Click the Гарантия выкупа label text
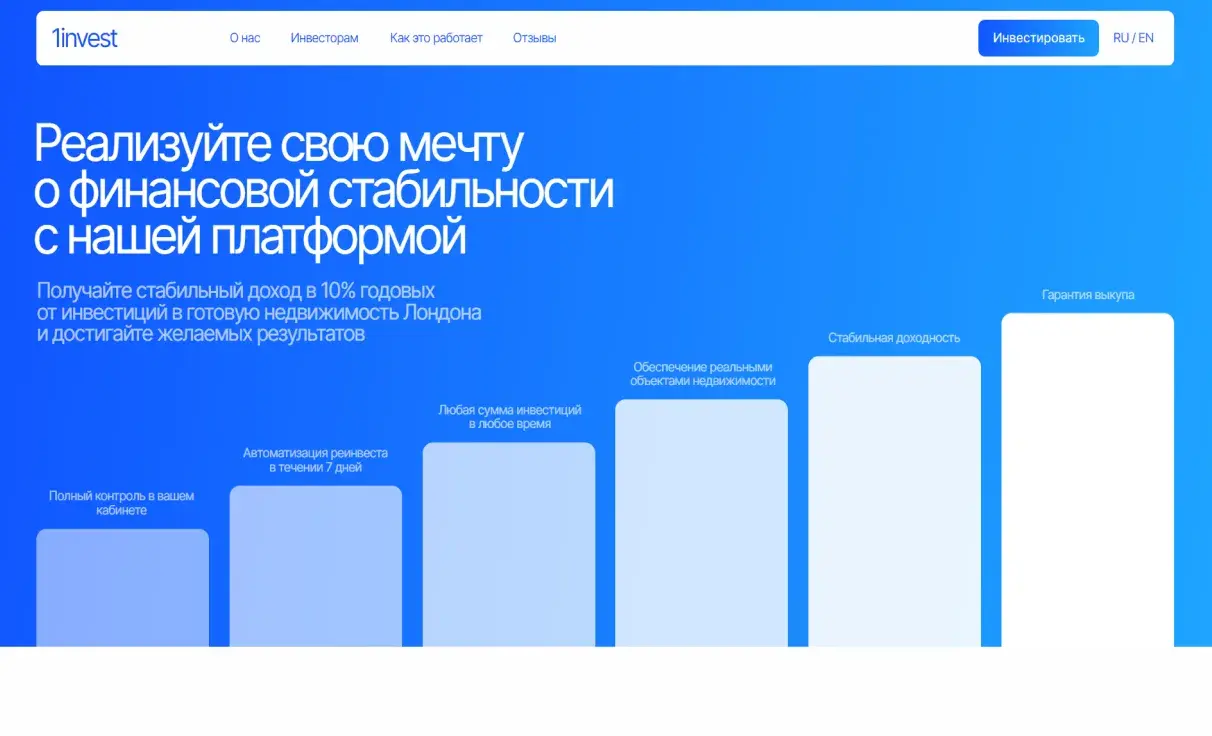1212x736 pixels. [x=1087, y=295]
